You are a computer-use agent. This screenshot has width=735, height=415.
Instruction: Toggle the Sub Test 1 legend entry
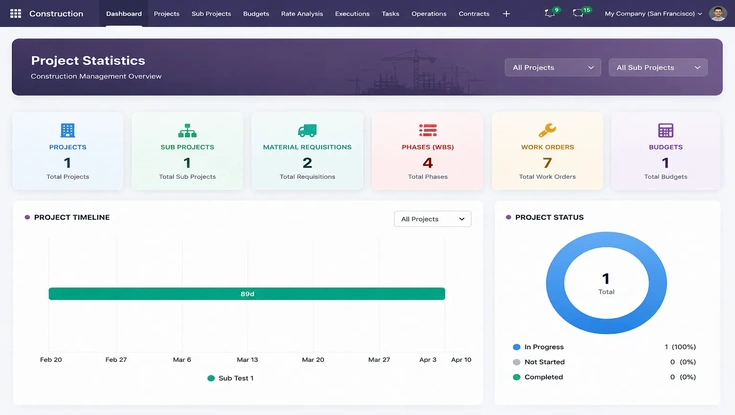click(x=230, y=378)
